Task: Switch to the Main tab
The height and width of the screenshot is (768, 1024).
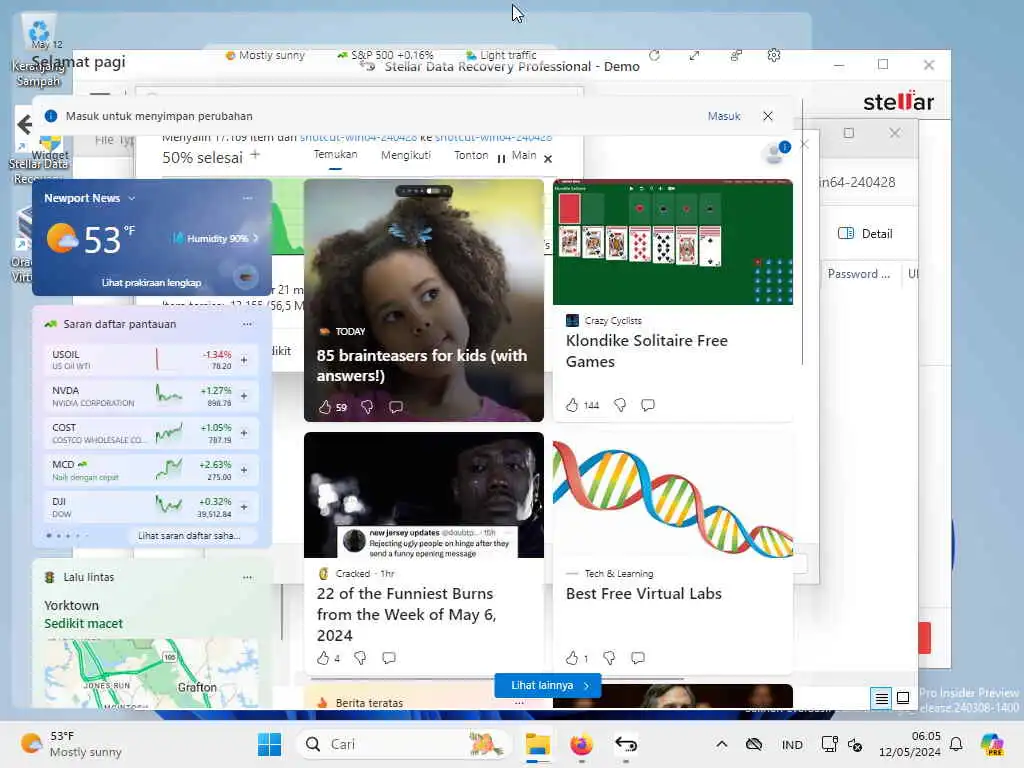Action: click(524, 155)
